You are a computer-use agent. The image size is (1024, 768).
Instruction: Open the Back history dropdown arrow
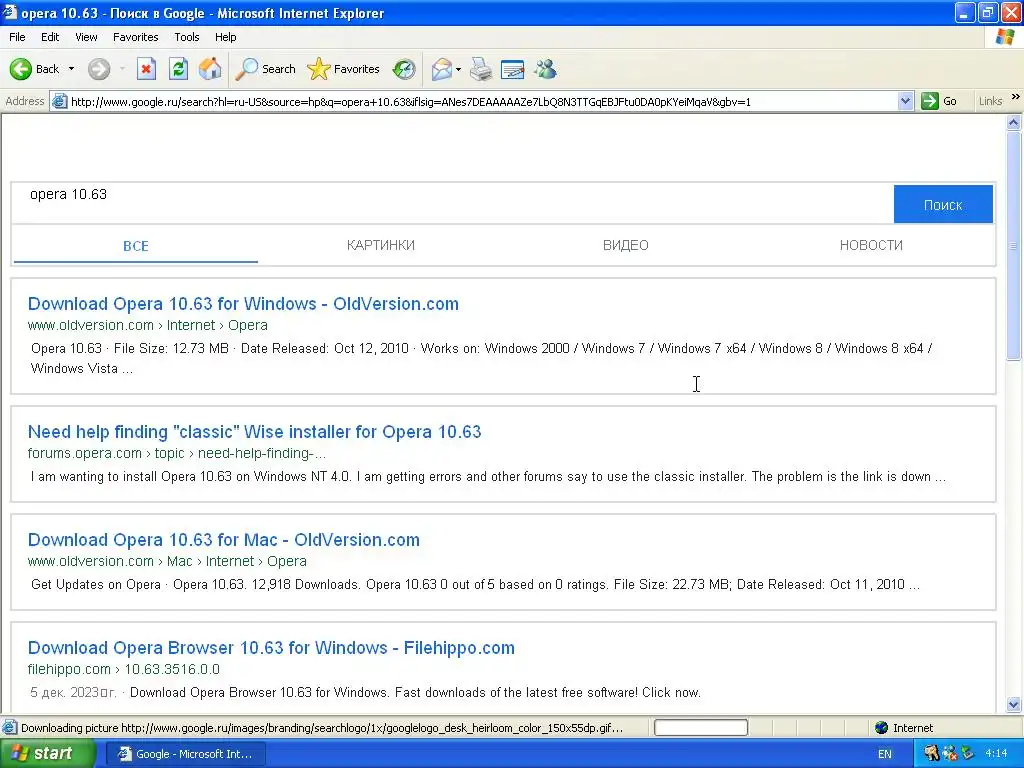tap(71, 69)
